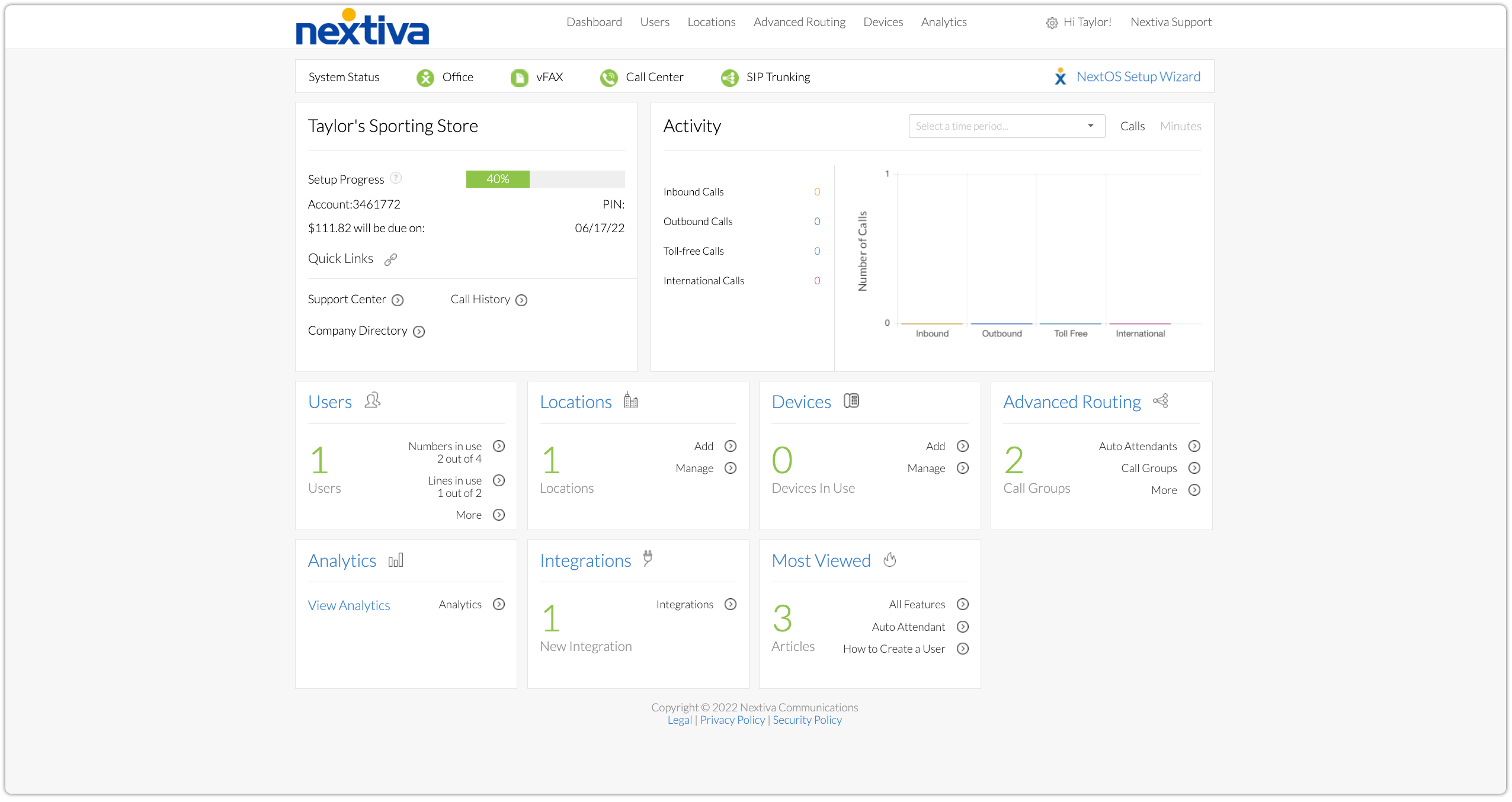Click the arrow icon next to Call History
The height and width of the screenshot is (802, 1512).
pyautogui.click(x=521, y=300)
